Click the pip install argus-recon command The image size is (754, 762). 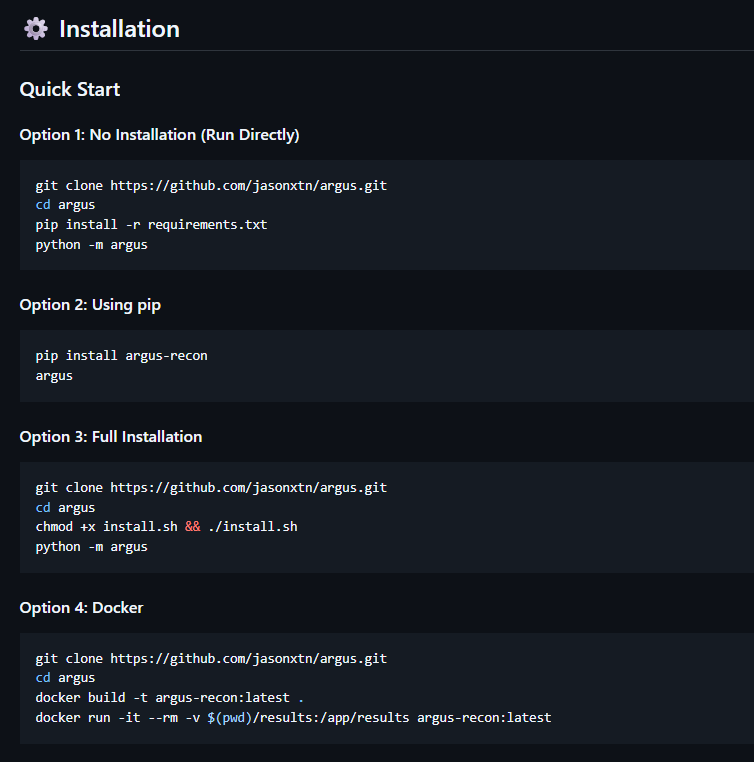[x=121, y=355]
